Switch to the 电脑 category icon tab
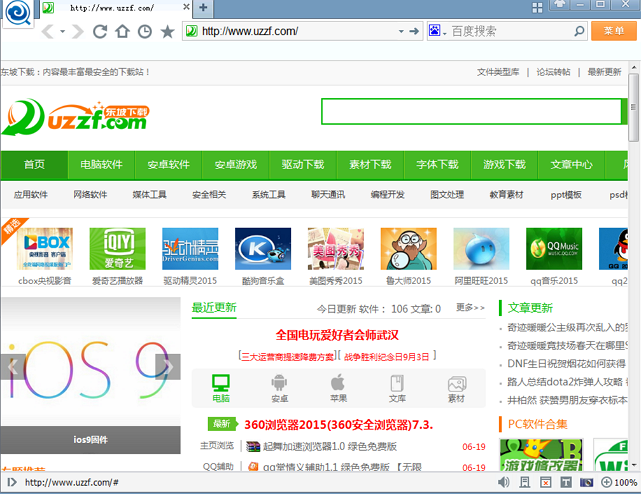Image resolution: width=641 pixels, height=494 pixels. pyautogui.click(x=221, y=388)
